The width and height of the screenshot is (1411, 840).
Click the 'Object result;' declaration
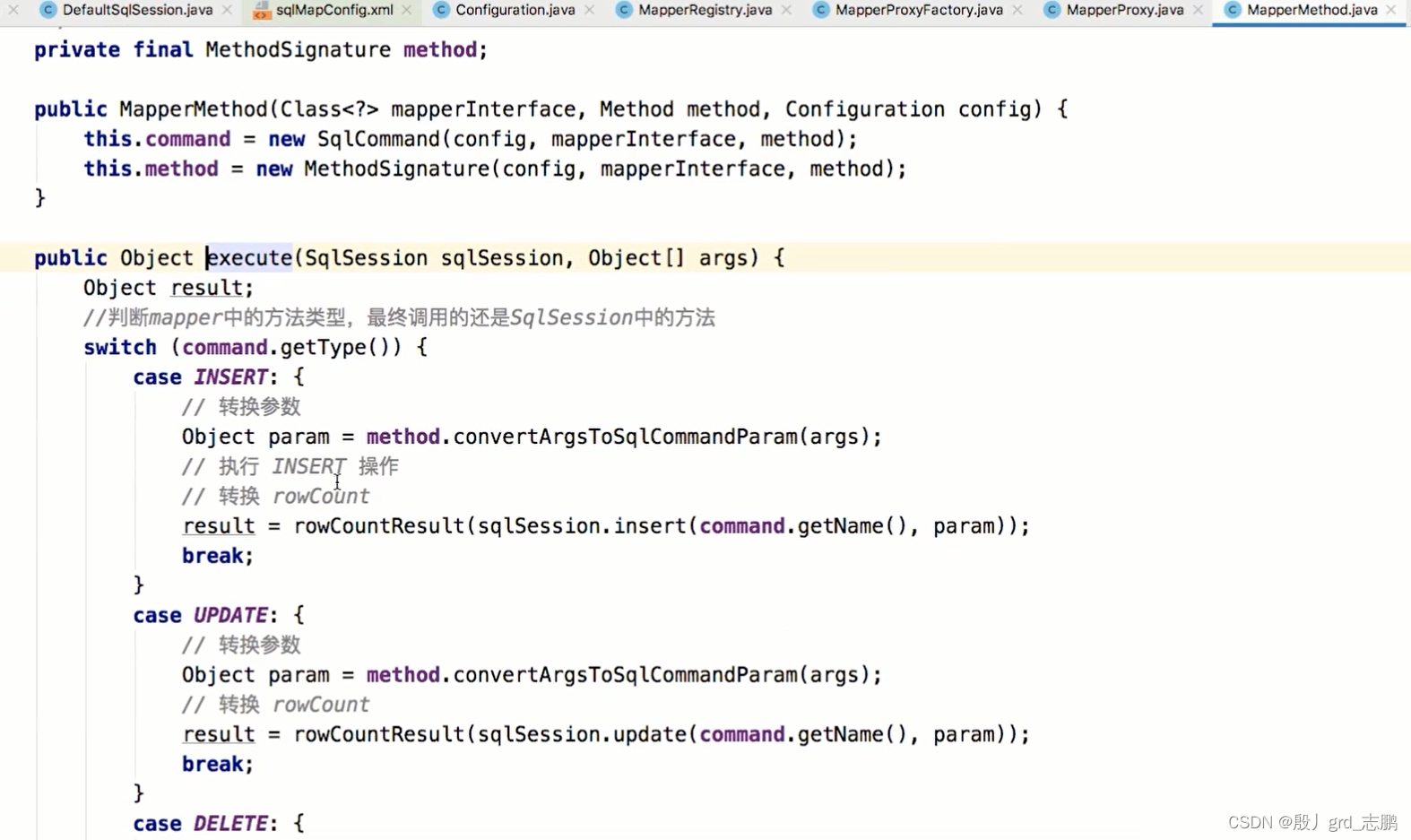click(x=169, y=288)
